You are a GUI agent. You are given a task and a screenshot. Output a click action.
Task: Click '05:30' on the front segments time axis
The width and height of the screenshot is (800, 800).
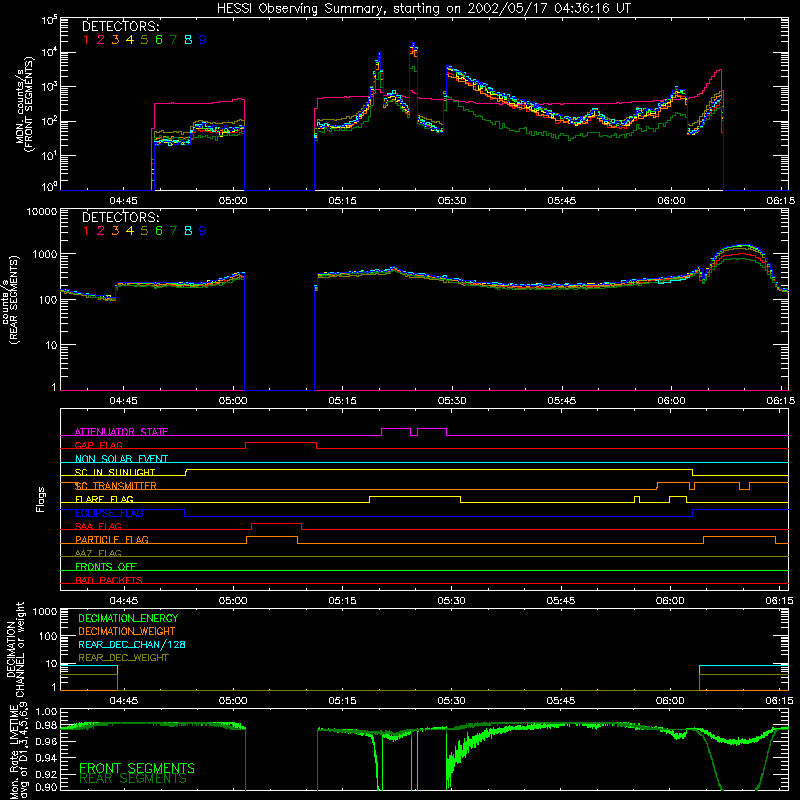point(452,201)
